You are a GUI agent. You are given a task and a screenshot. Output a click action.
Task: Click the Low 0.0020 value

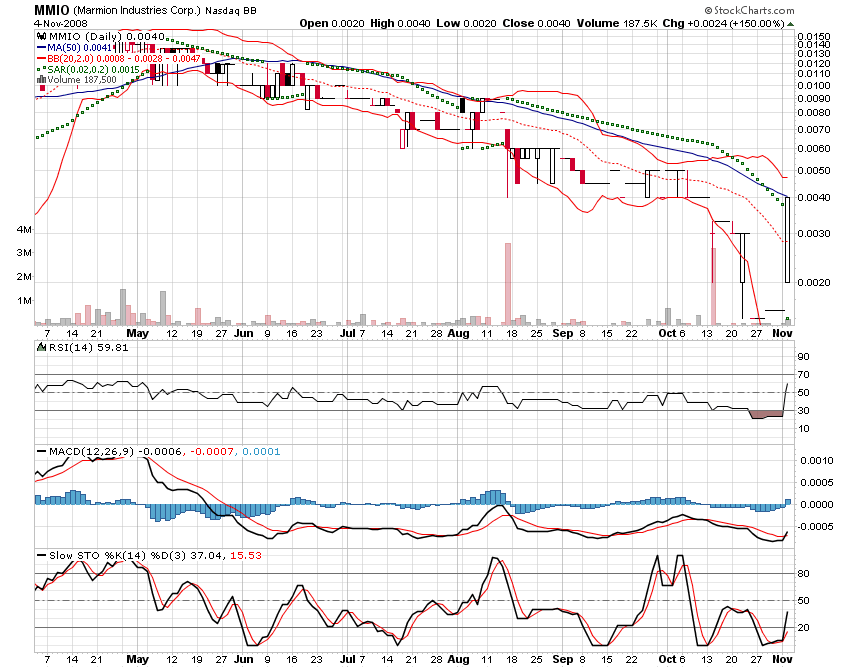[466, 23]
